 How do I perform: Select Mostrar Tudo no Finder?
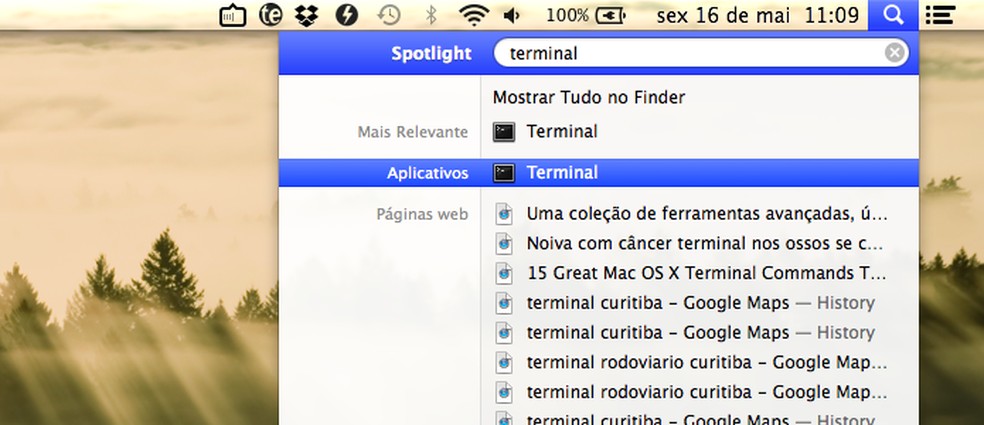click(x=589, y=97)
